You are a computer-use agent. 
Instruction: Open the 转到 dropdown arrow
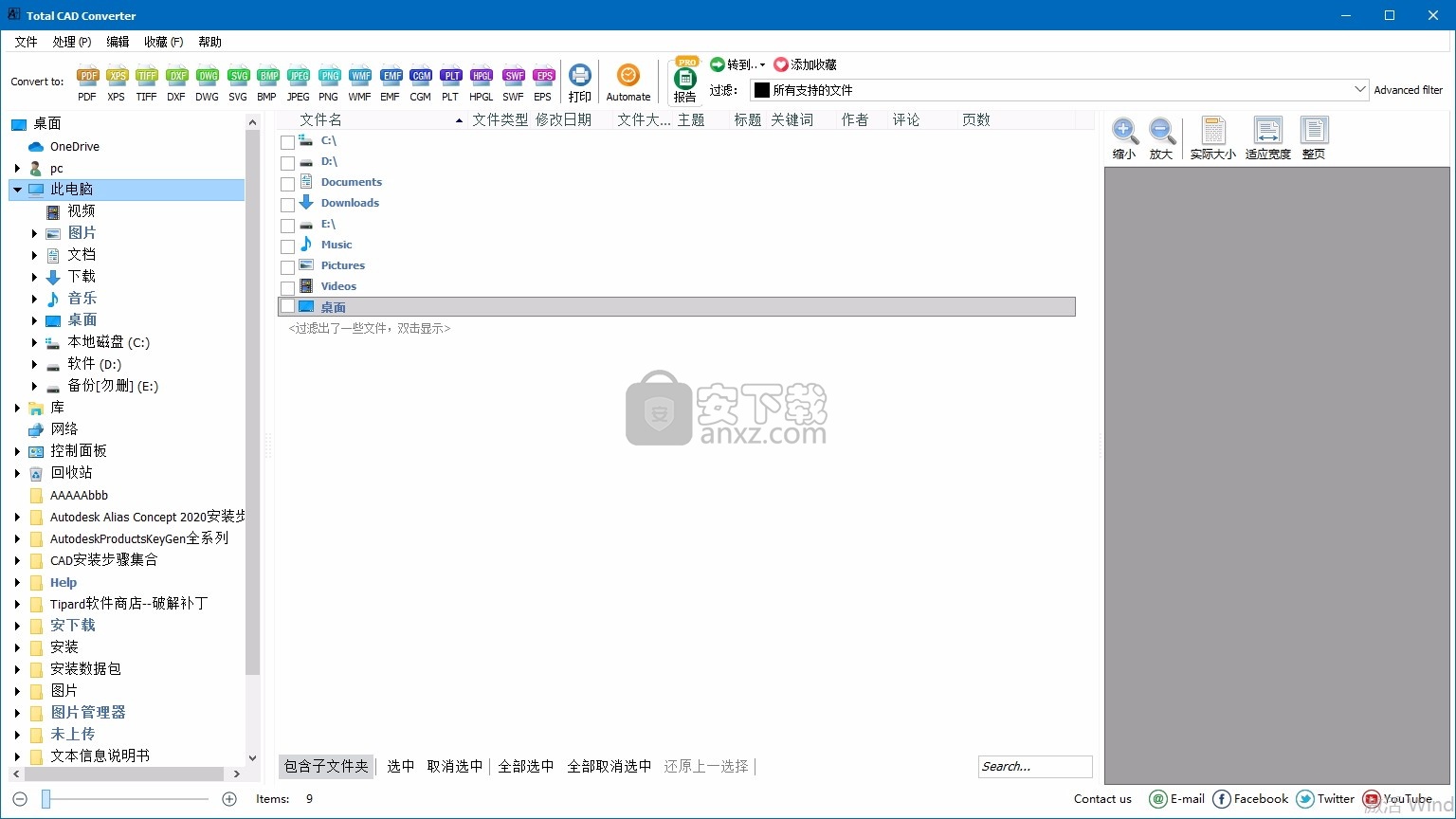(x=762, y=65)
